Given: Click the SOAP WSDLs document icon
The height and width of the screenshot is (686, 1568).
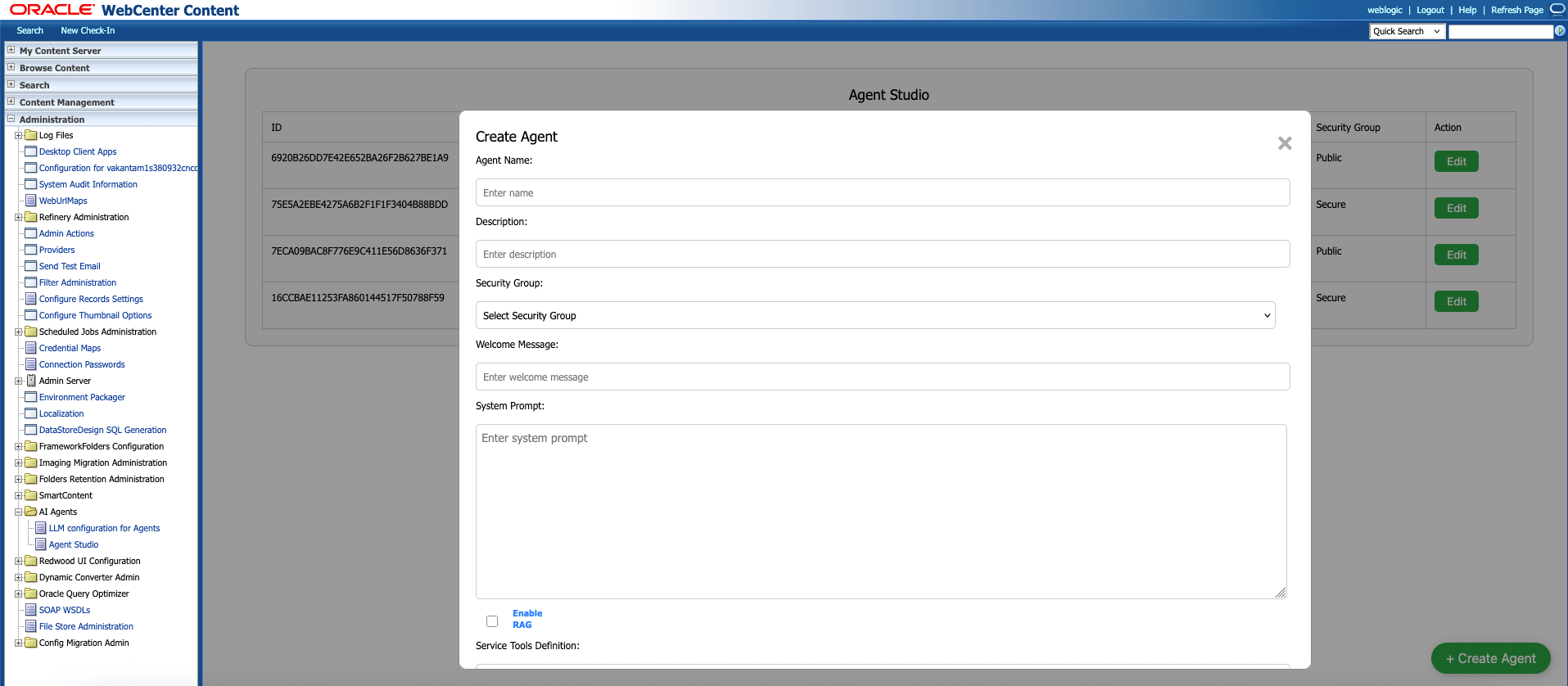Looking at the screenshot, I should coord(31,610).
